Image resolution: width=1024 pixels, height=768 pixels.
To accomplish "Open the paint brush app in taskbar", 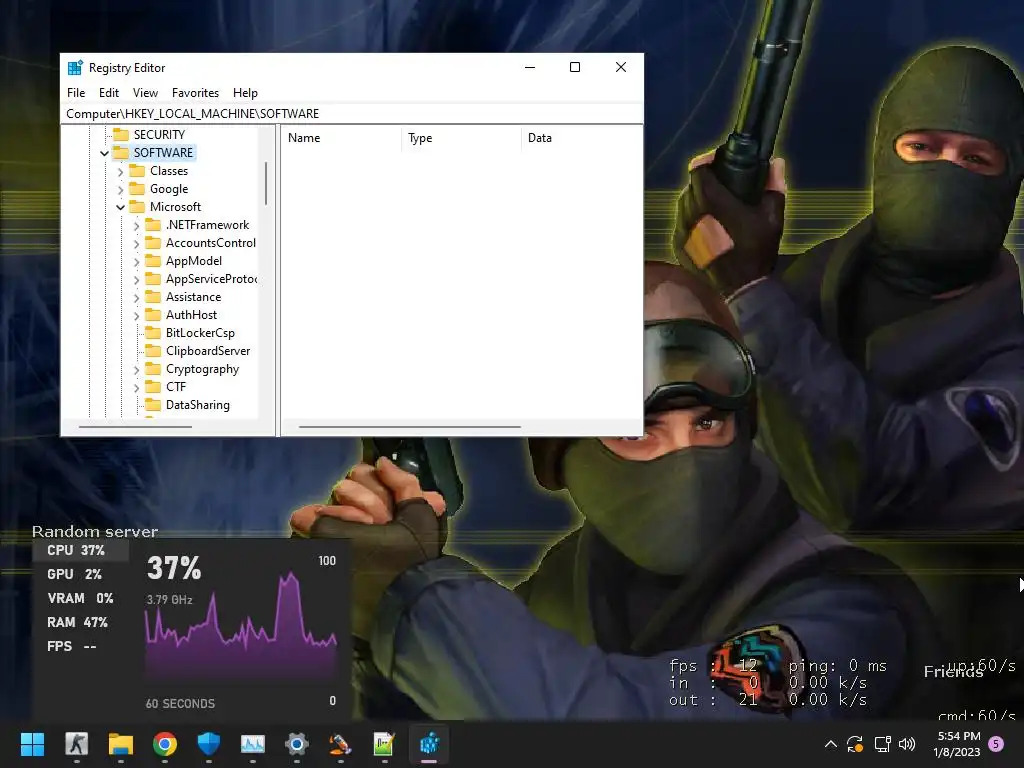I will (x=340, y=744).
